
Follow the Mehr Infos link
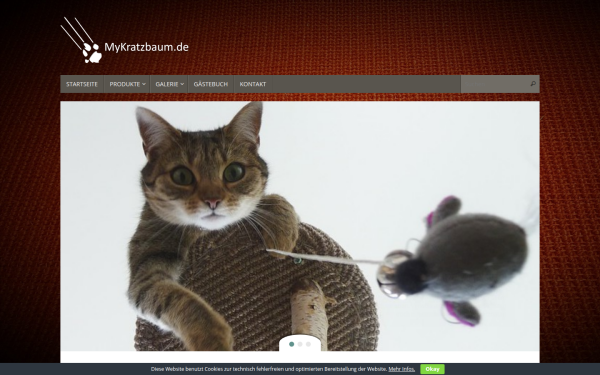pyautogui.click(x=401, y=369)
